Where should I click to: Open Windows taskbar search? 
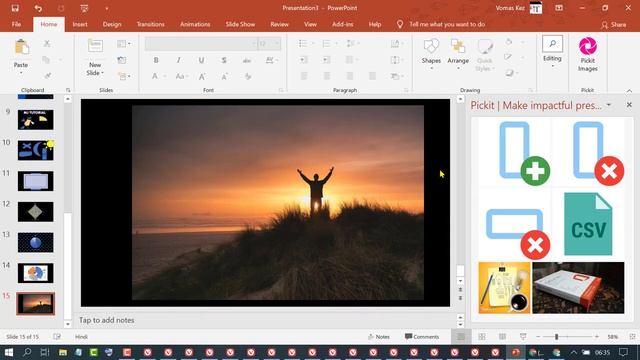tap(27, 352)
